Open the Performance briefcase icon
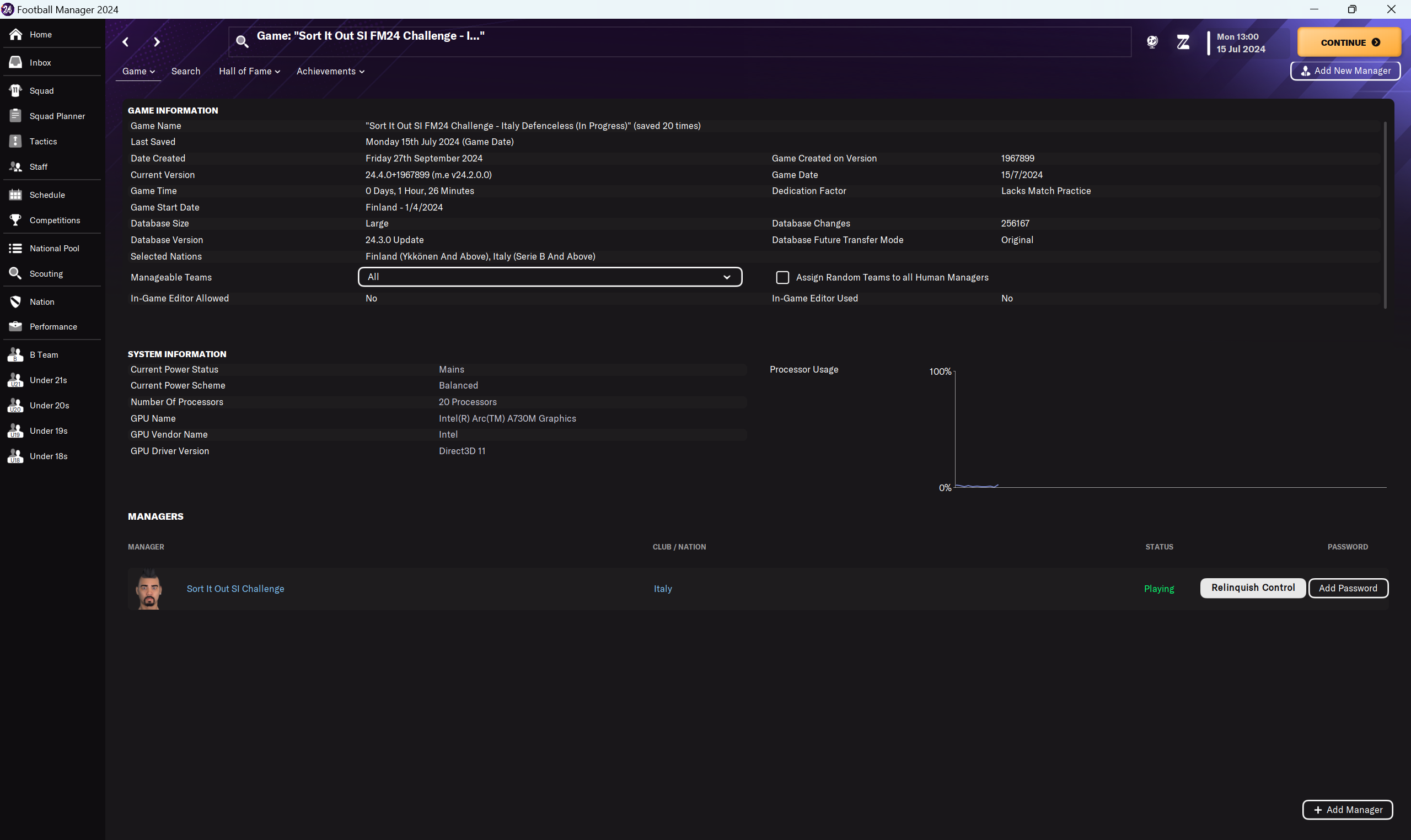This screenshot has height=840, width=1411. click(15, 327)
